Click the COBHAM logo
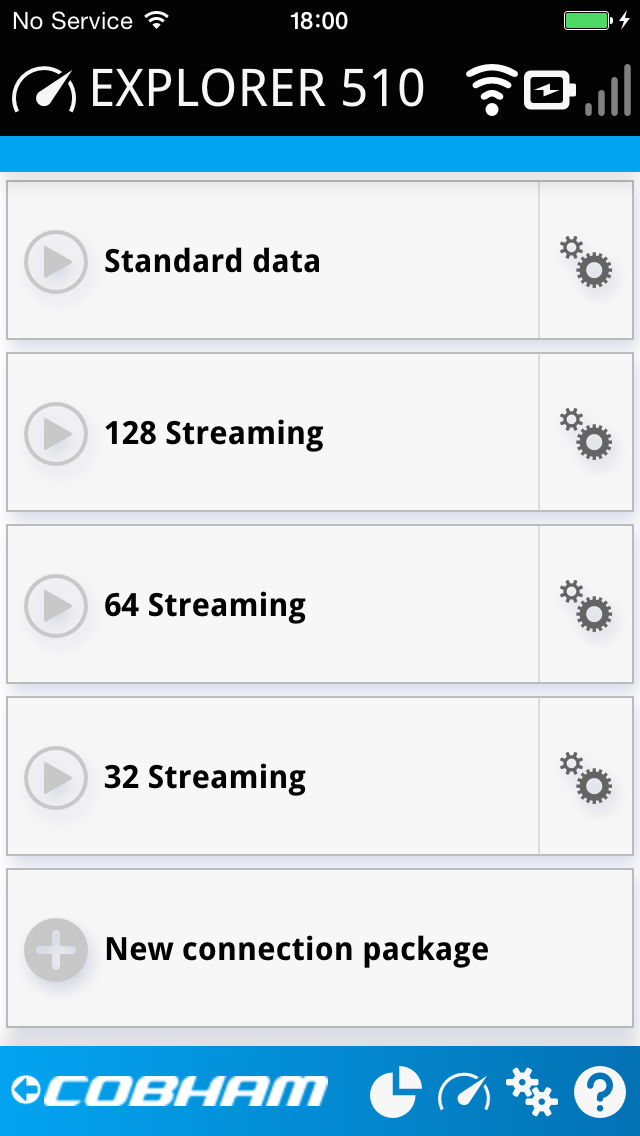640x1136 pixels. tap(170, 1090)
